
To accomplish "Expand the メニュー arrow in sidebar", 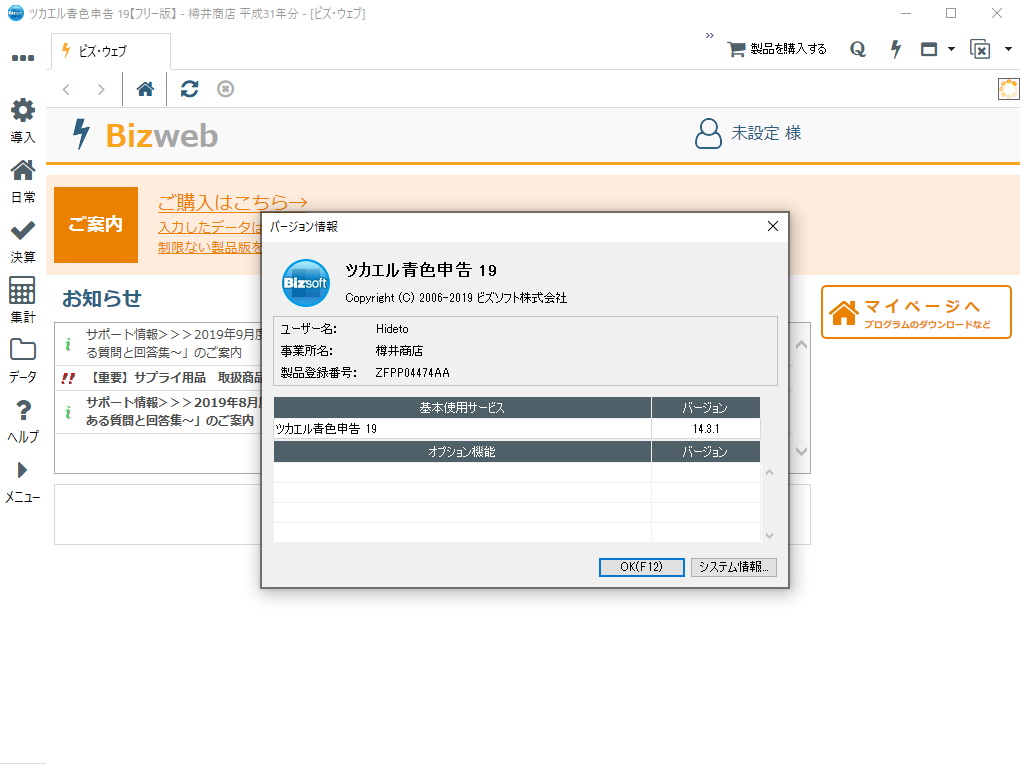I will pyautogui.click(x=23, y=481).
